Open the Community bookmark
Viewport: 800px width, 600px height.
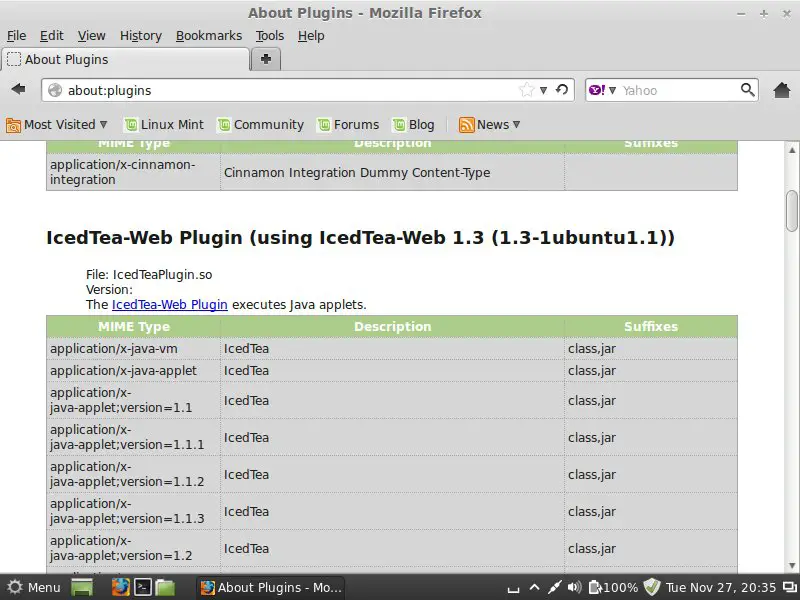click(x=260, y=124)
